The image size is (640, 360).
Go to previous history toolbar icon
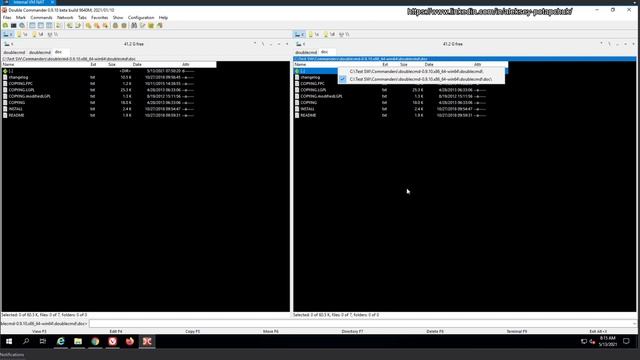(x=69, y=25)
